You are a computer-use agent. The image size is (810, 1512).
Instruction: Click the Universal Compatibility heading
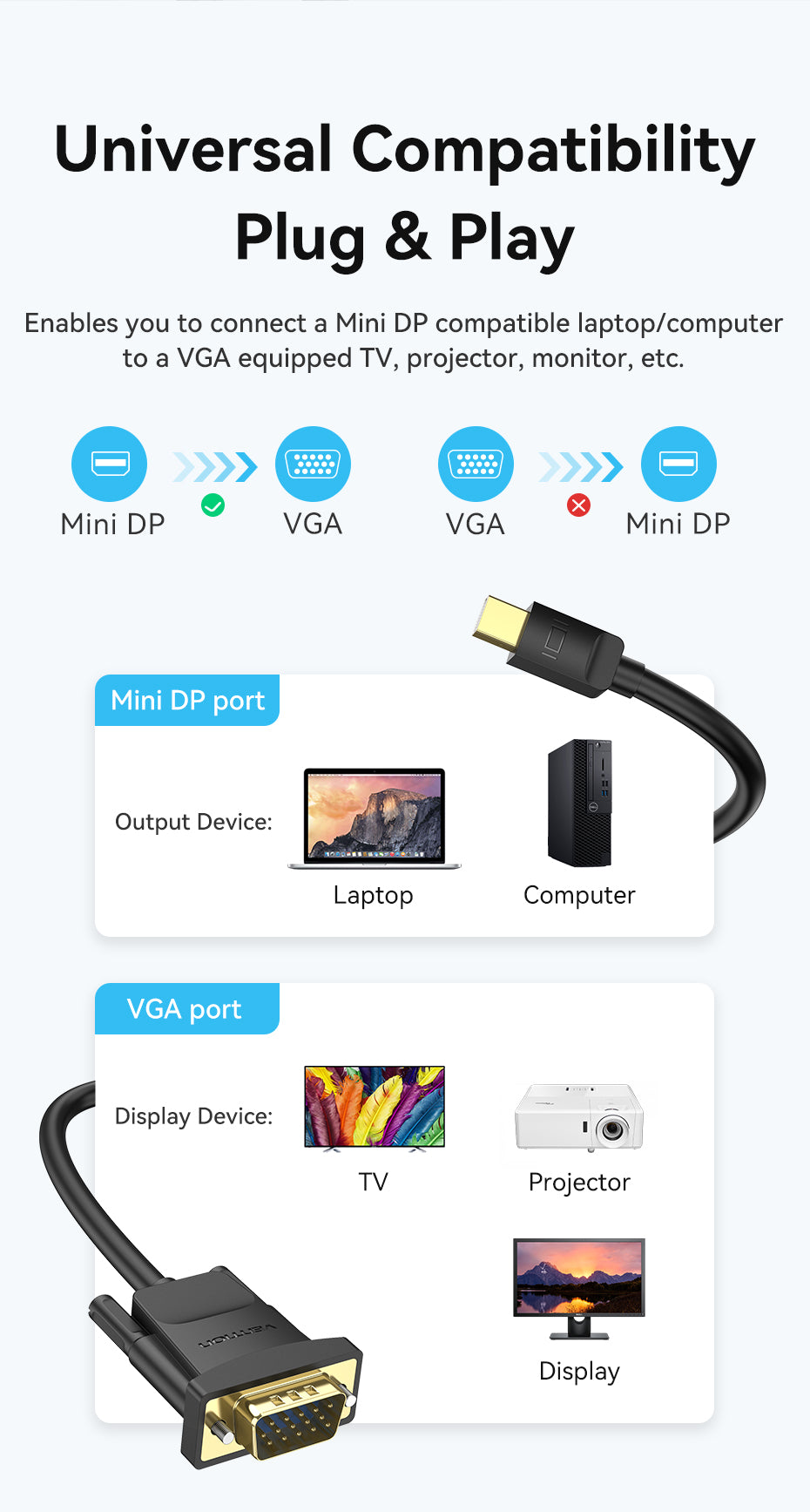[x=405, y=149]
